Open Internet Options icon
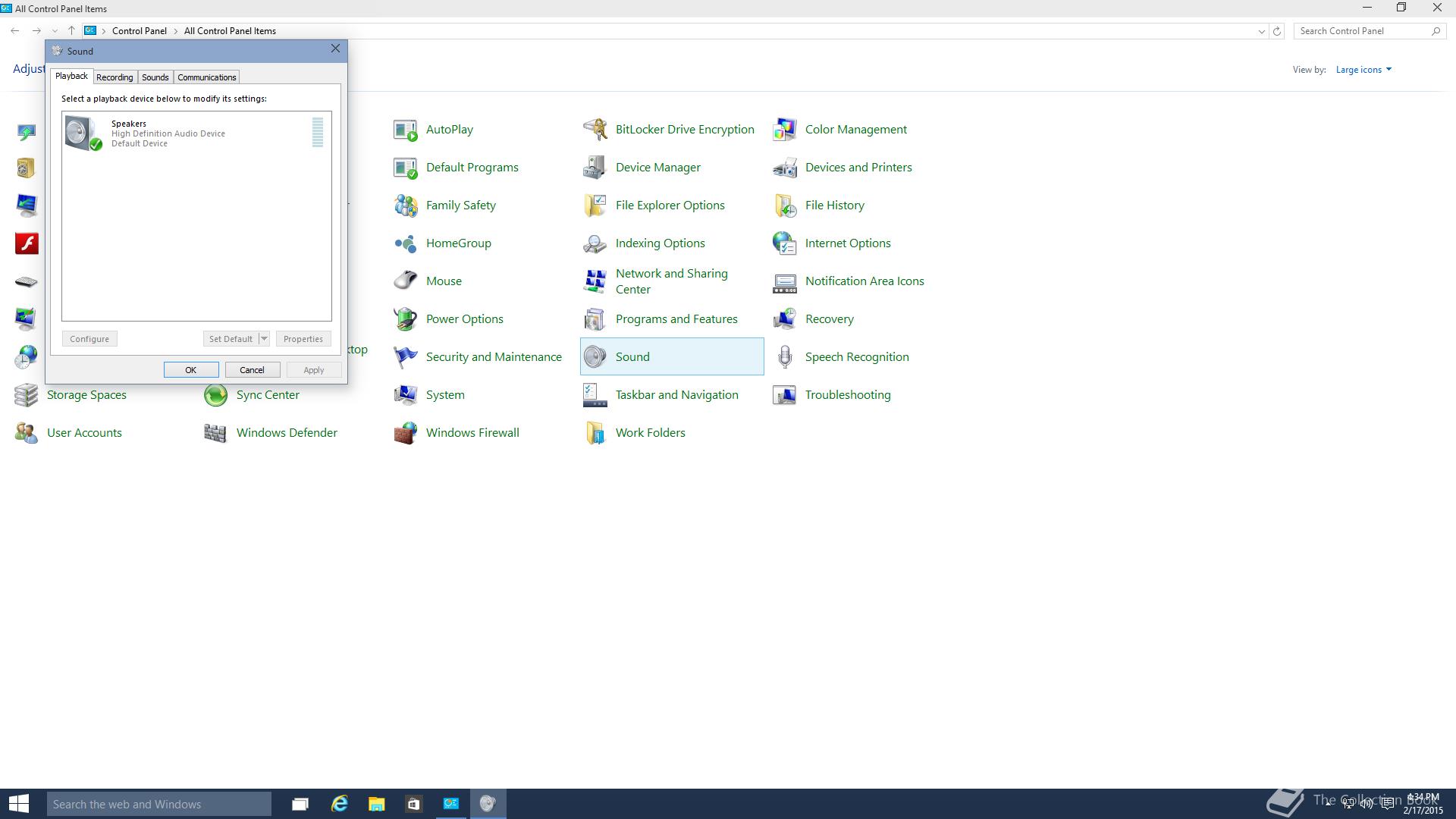 coord(785,243)
